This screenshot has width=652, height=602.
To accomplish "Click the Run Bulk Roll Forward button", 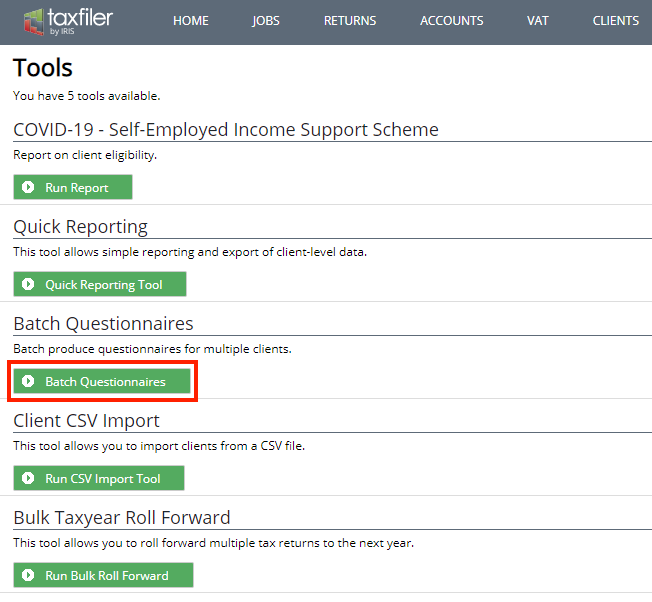I will pos(103,575).
